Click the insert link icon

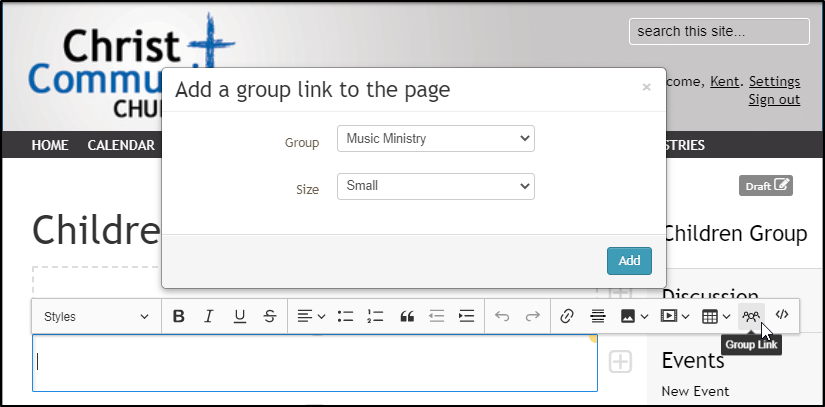[566, 316]
